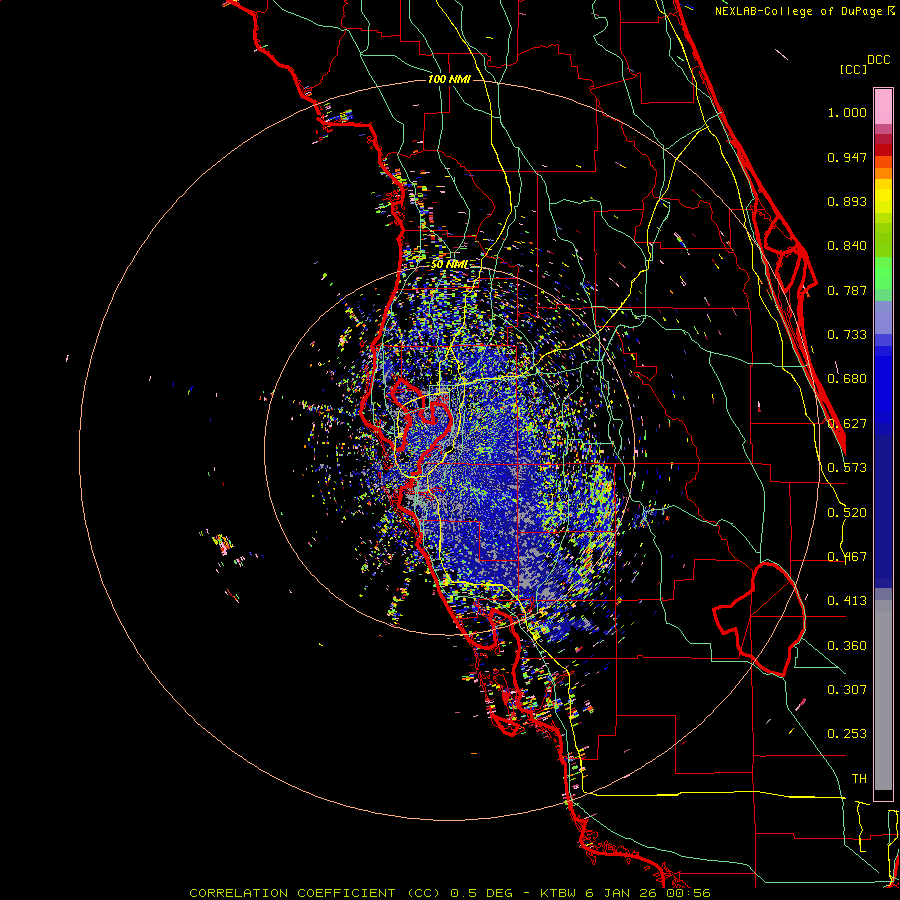Pick the pink segment of the color bar
This screenshot has width=900, height=900.
click(883, 107)
